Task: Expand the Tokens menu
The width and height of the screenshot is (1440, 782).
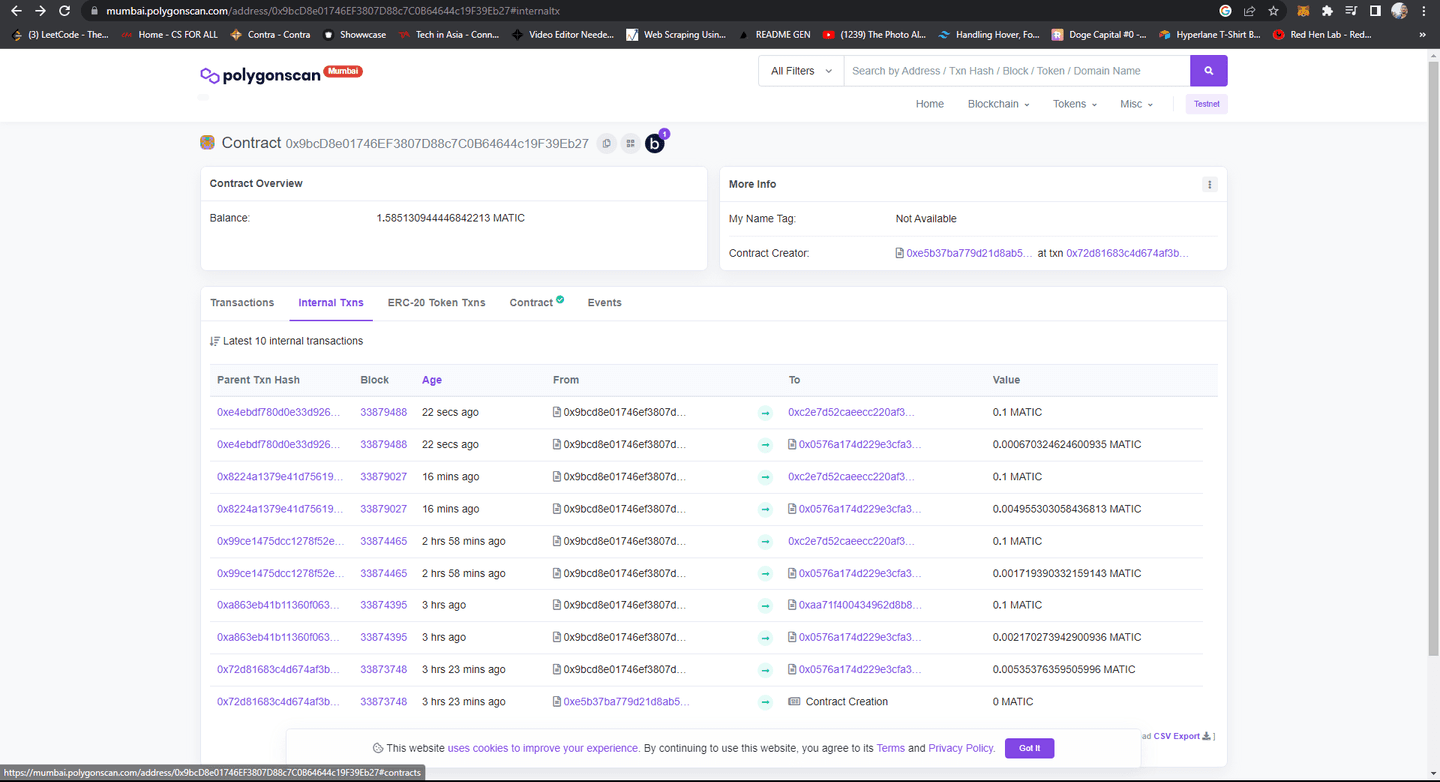Action: (1074, 104)
